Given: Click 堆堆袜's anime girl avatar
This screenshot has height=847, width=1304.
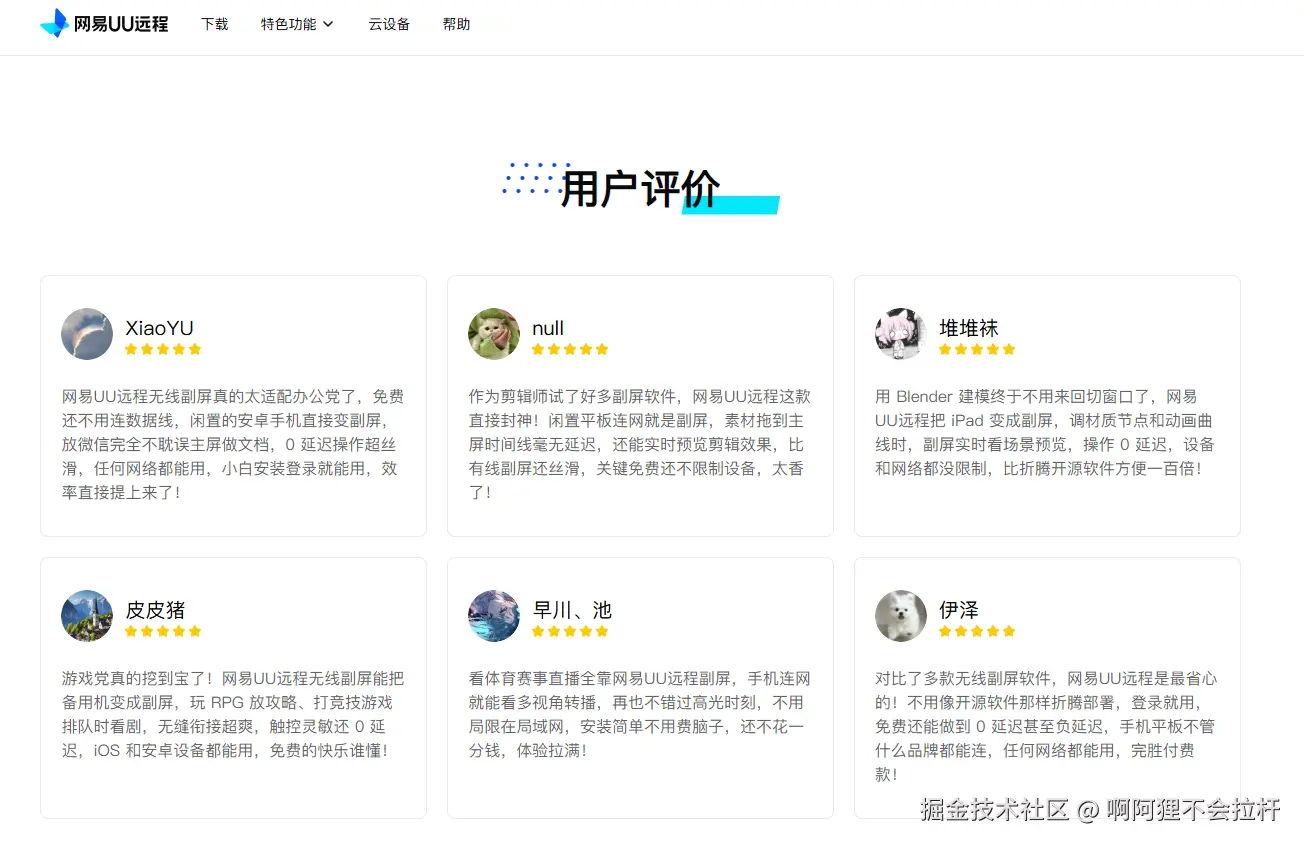Looking at the screenshot, I should (901, 334).
